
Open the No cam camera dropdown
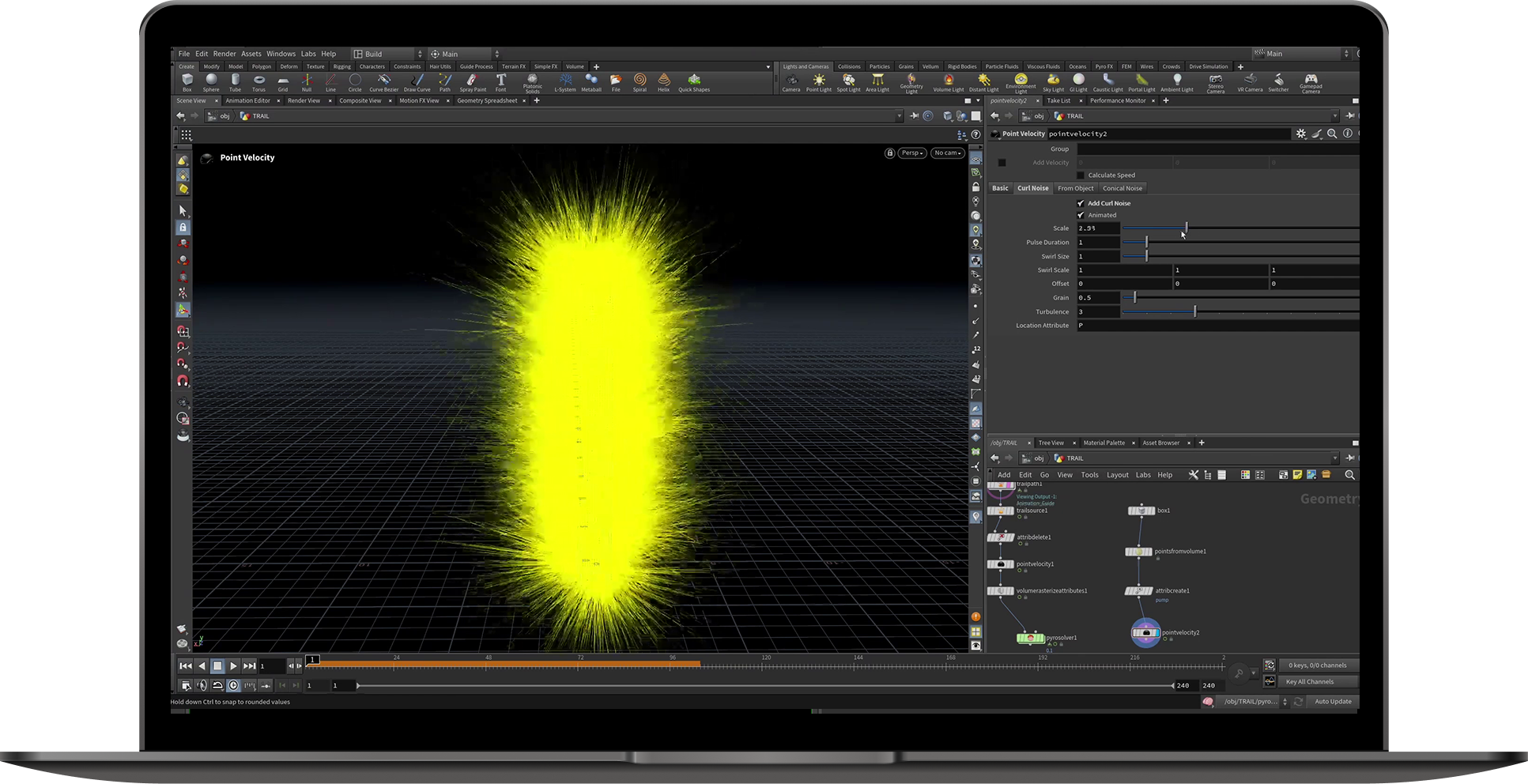[x=946, y=153]
